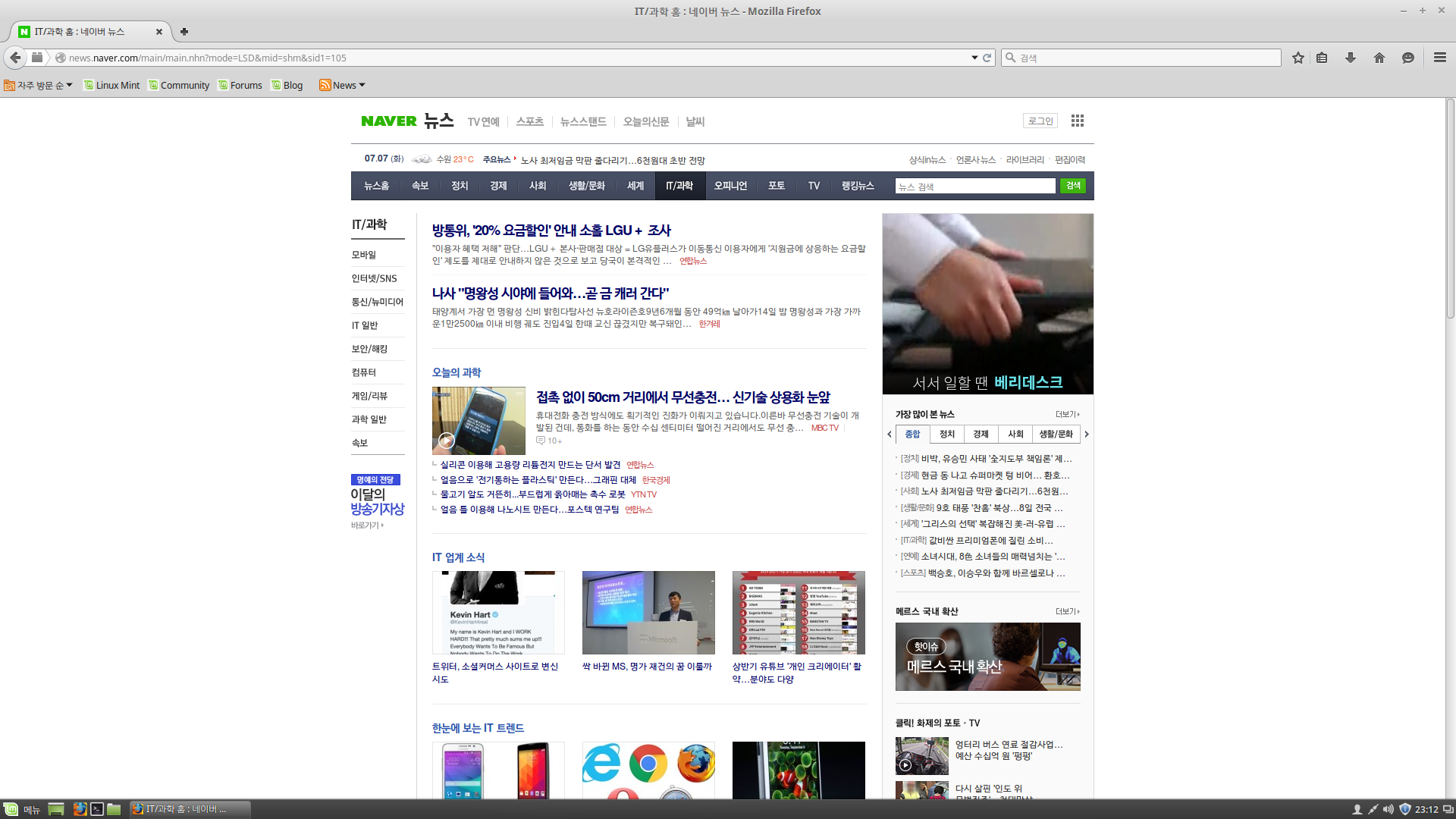1456x819 pixels.
Task: Expand 더보기 beside 메르스 국내 확산
Action: click(1068, 611)
